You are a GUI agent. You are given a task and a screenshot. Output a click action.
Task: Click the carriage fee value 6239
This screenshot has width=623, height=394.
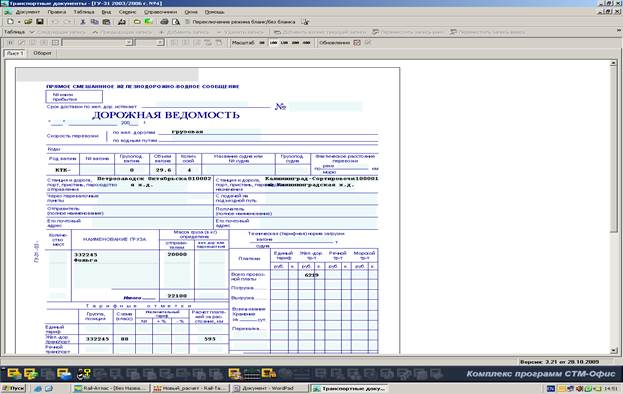(x=312, y=275)
